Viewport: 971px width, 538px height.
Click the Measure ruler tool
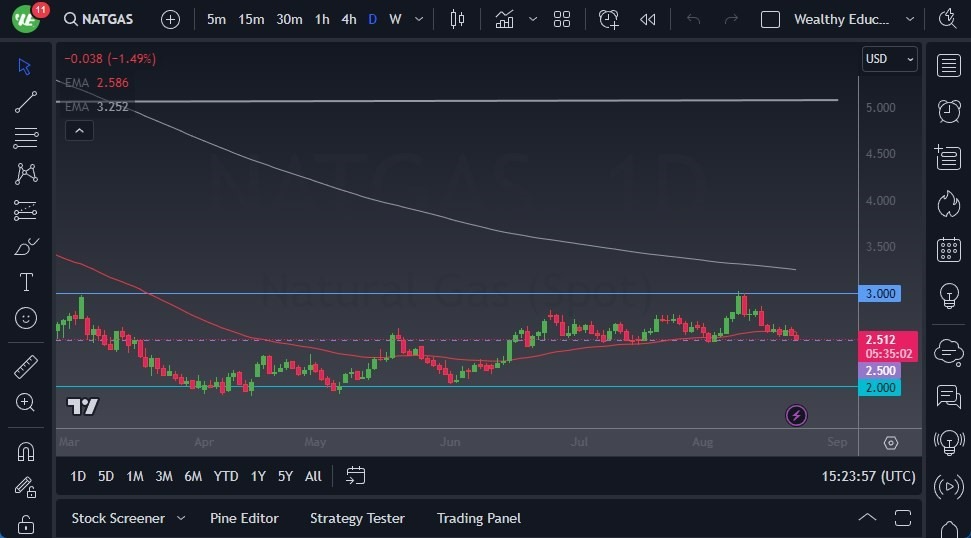26,367
